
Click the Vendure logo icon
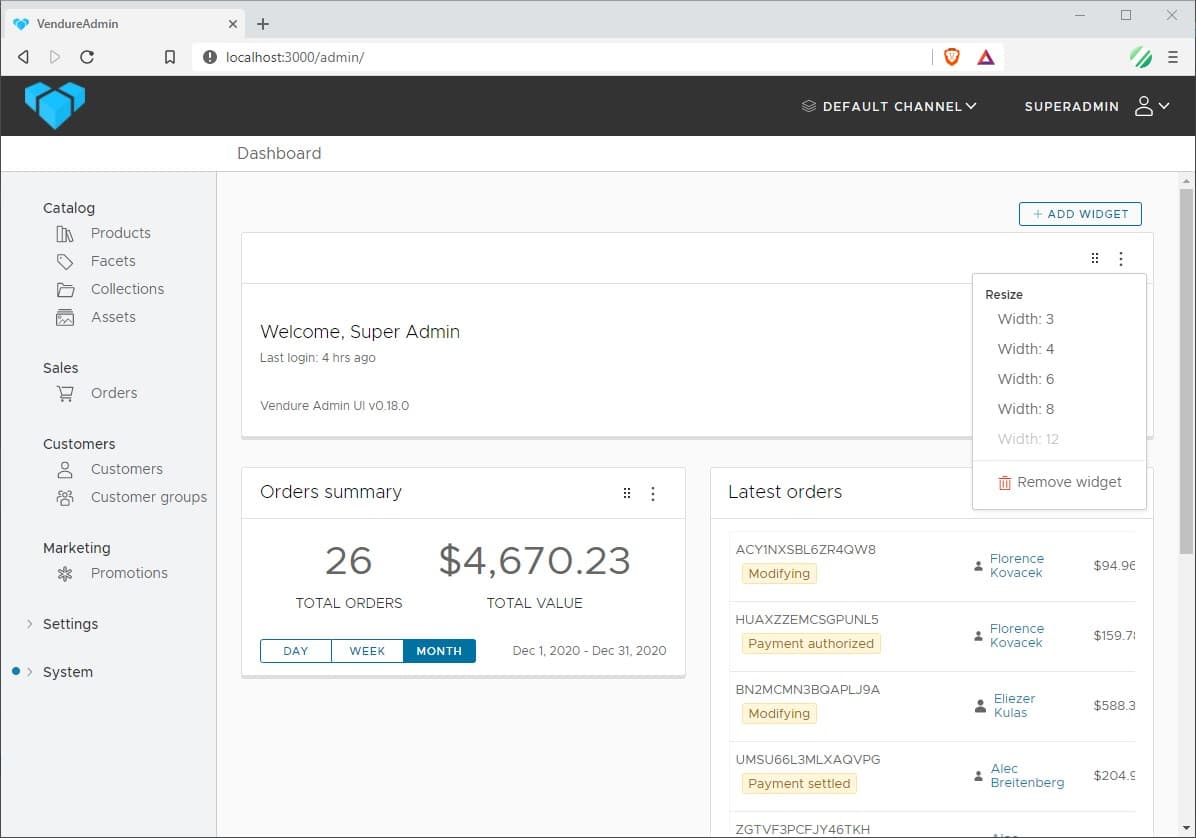click(55, 105)
